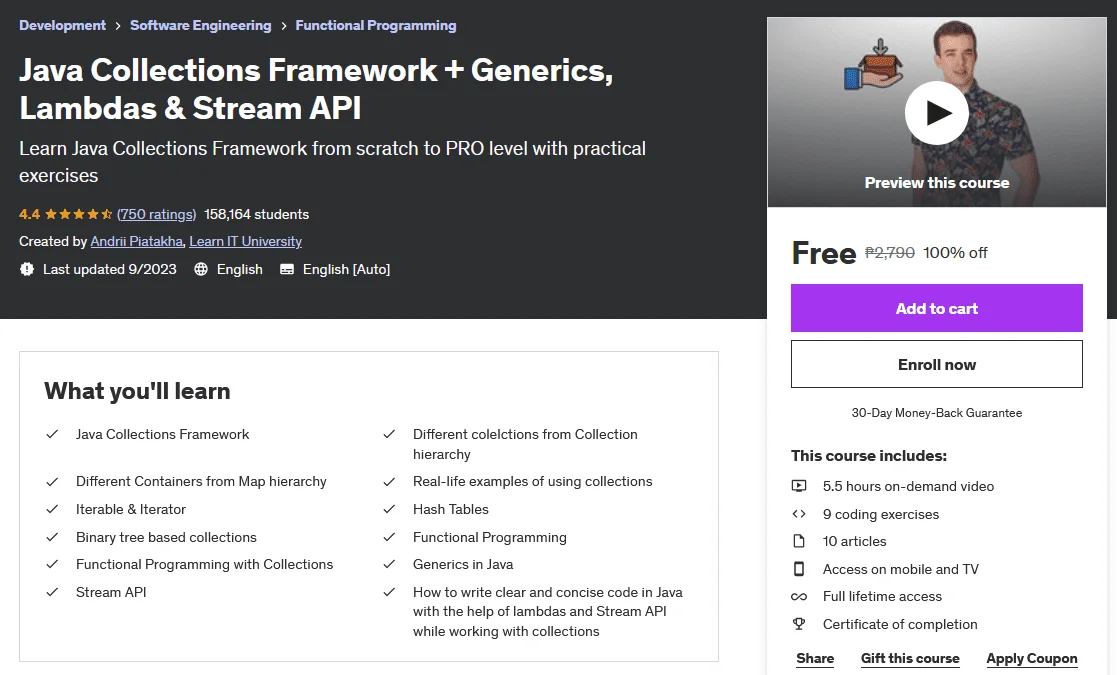
Task: Click the star rating icons
Action: (x=79, y=214)
